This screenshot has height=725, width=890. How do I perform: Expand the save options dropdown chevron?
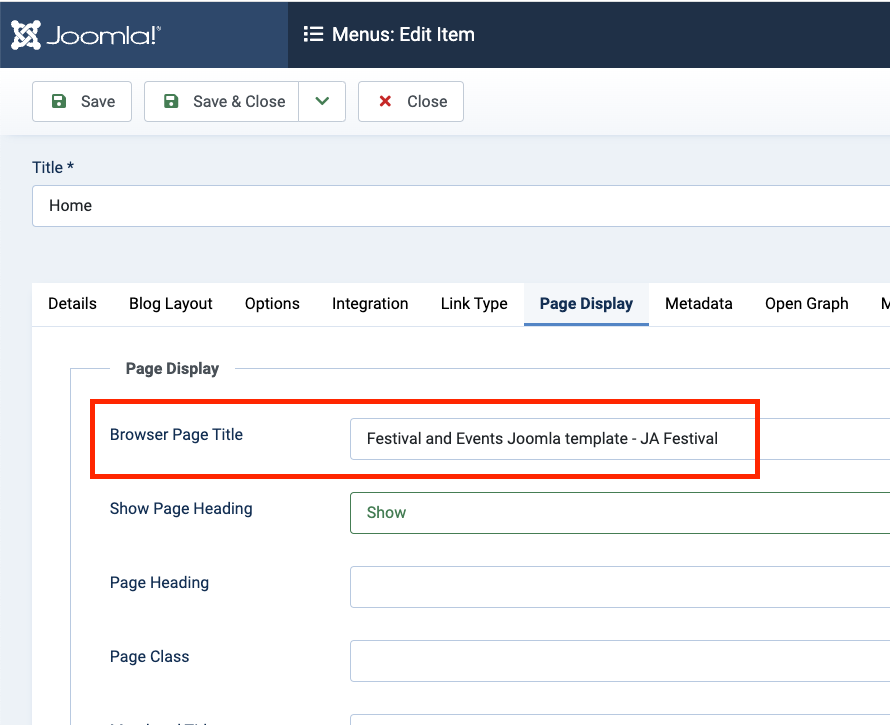tap(322, 102)
